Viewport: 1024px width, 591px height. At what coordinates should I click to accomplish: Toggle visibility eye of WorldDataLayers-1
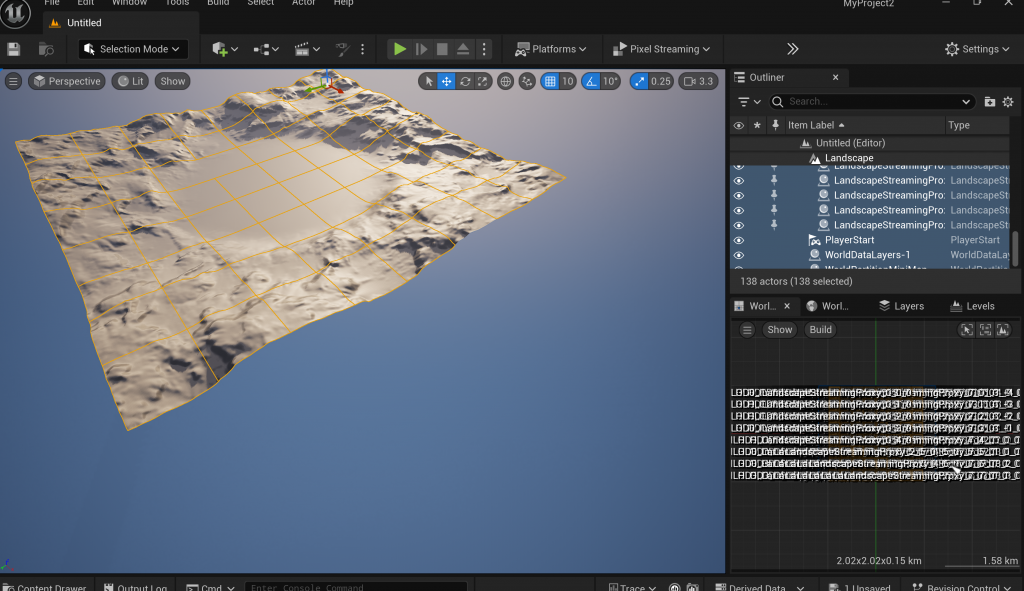pos(739,255)
